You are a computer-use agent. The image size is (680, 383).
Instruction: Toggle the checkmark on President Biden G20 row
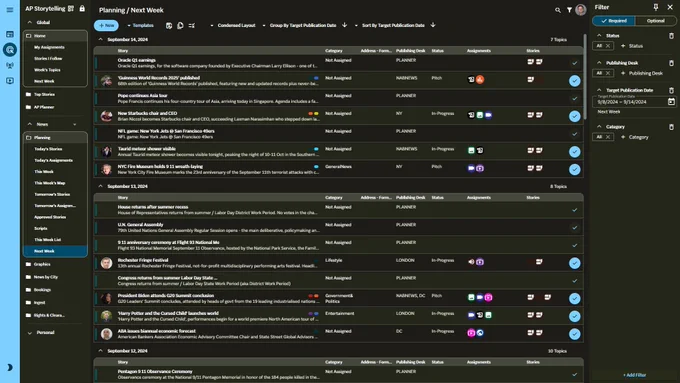pyautogui.click(x=574, y=298)
